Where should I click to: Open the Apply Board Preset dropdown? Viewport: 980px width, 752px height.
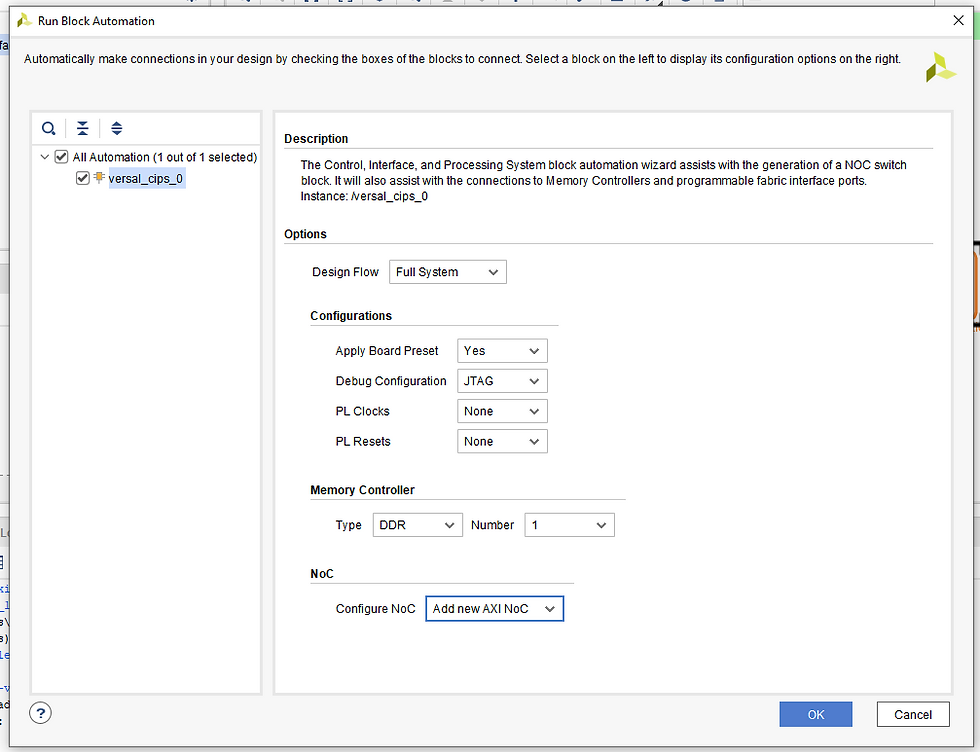(502, 351)
